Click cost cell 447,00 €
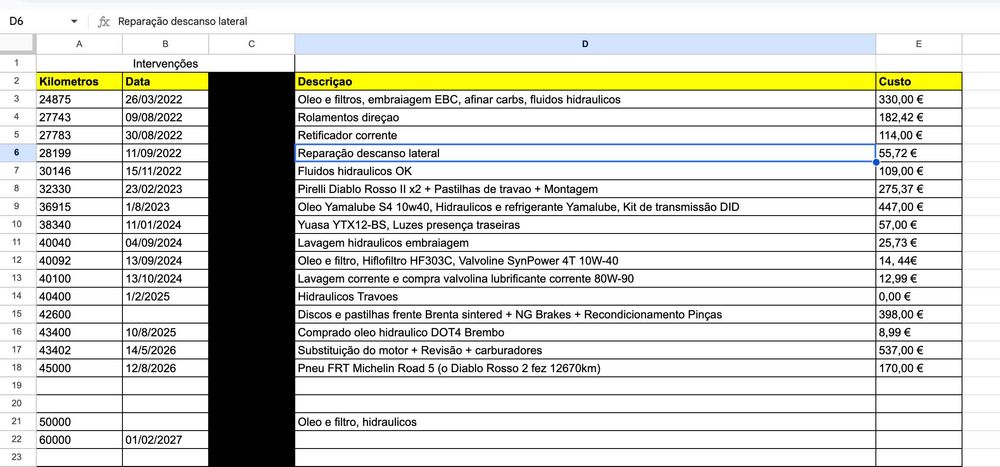The height and width of the screenshot is (467, 1000). point(918,207)
